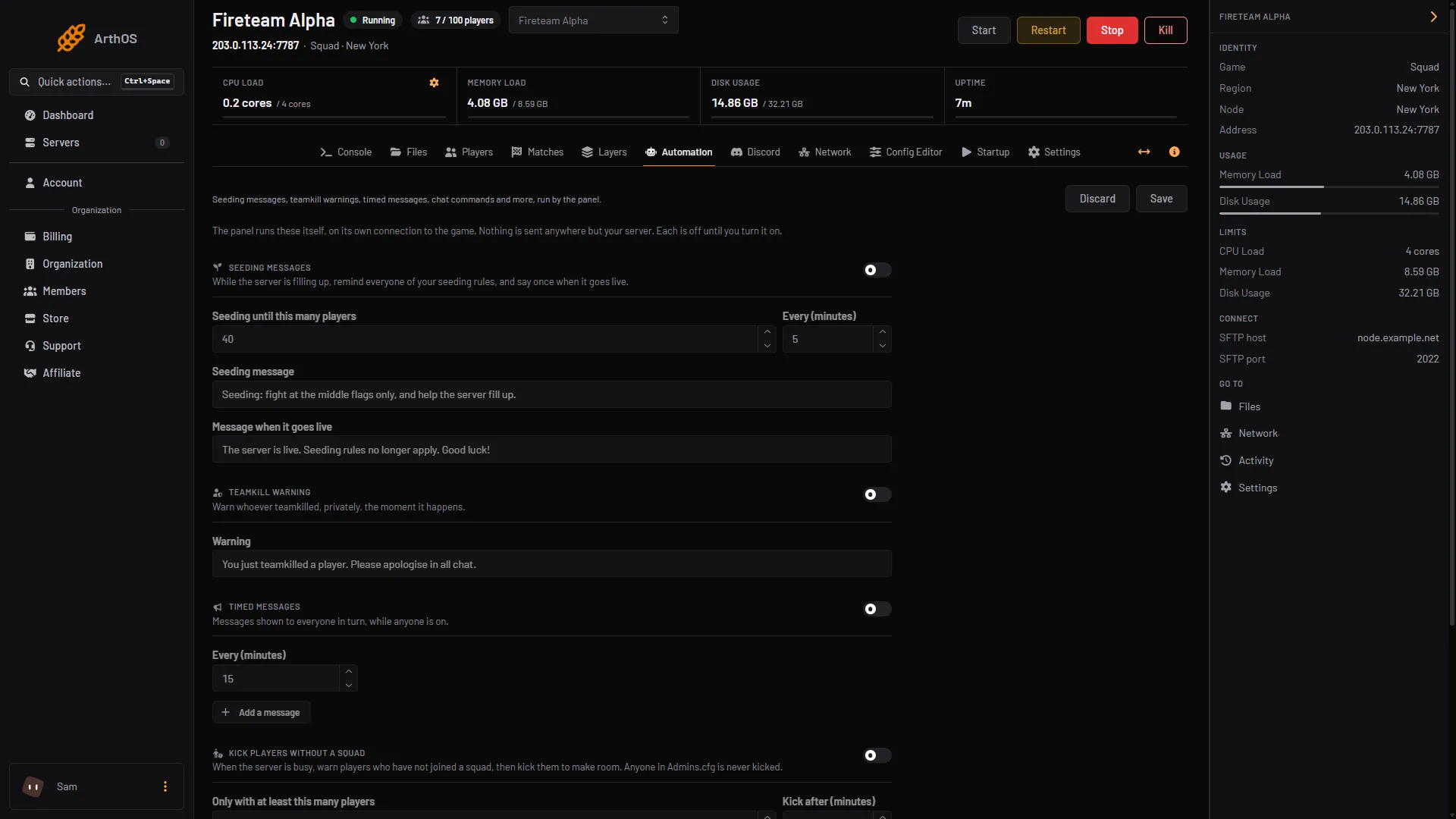Click the Files folder icon in Go To

(x=1226, y=406)
